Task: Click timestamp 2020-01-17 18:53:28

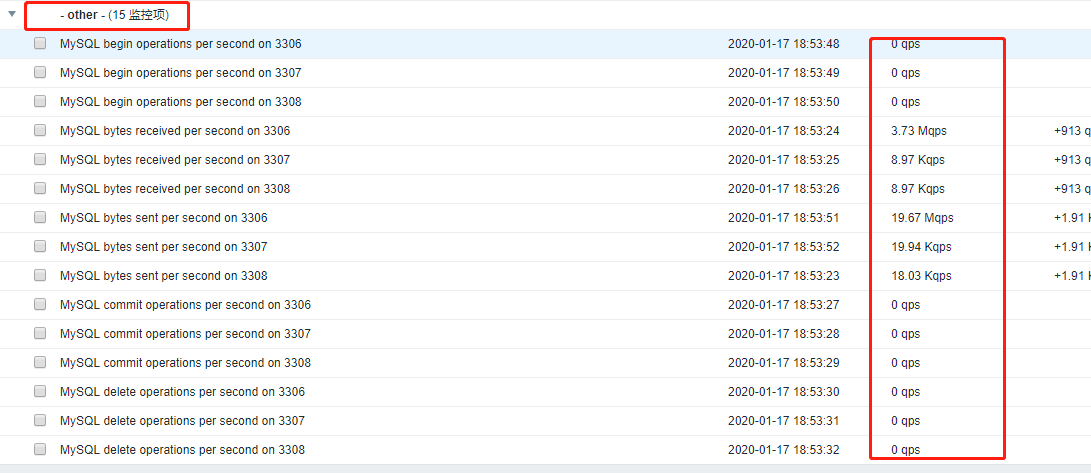Action: pos(783,334)
